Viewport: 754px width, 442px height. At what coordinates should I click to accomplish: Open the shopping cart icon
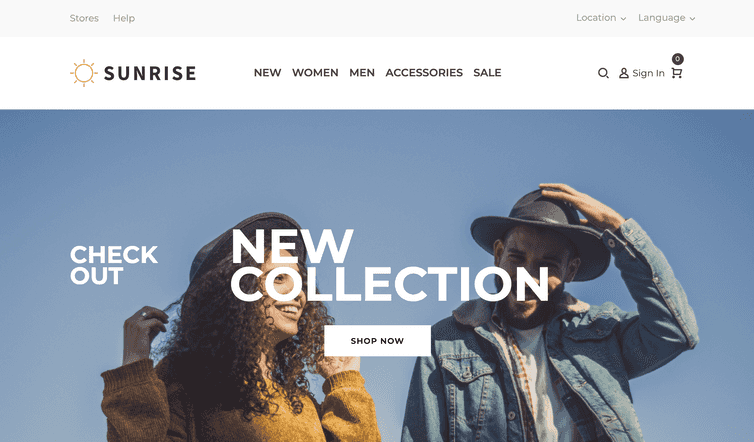[x=677, y=73]
